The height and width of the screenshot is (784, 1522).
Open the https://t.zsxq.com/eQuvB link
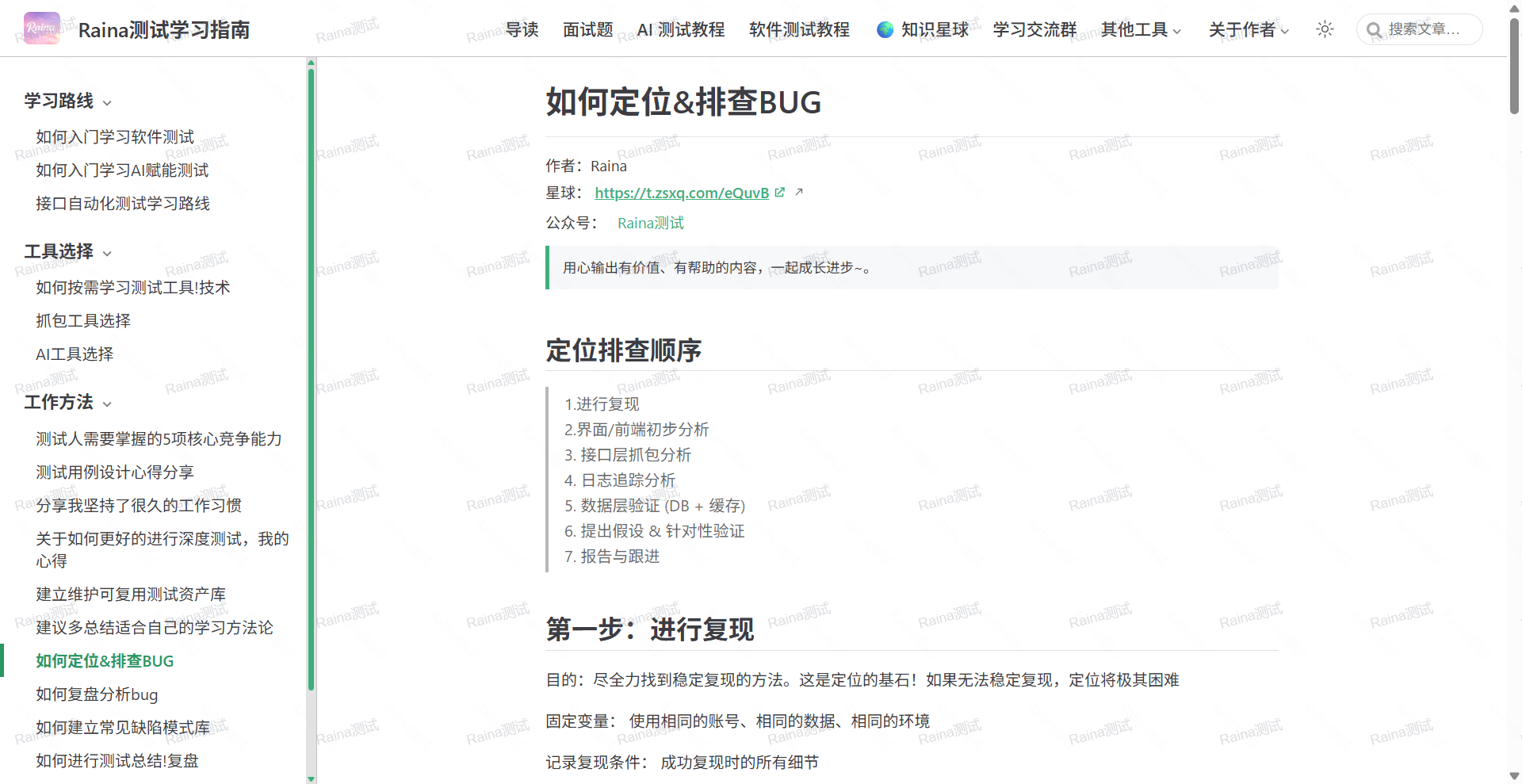[682, 193]
